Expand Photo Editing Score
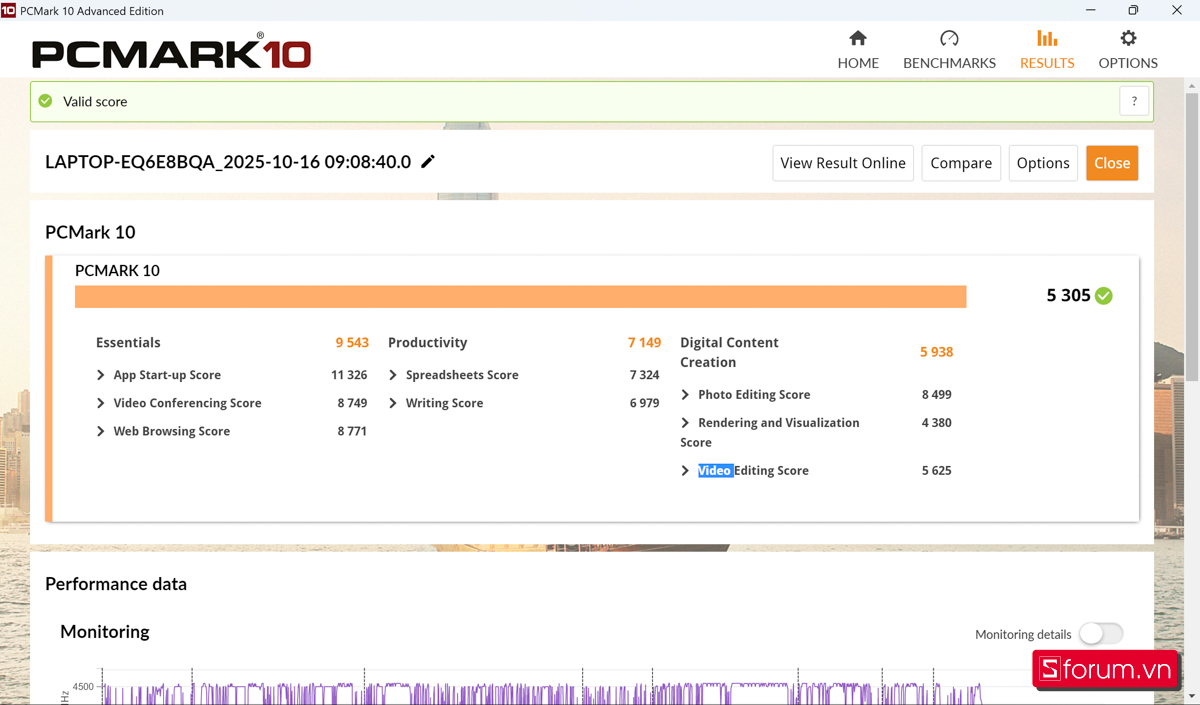1200x705 pixels. [685, 395]
